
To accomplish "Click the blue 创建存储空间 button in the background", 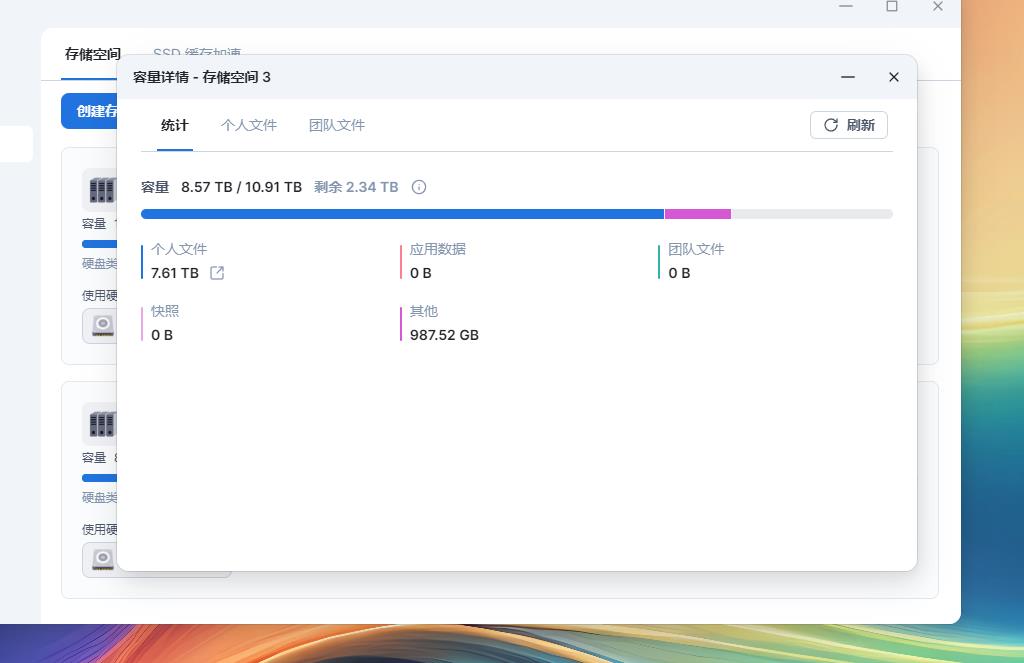I will coord(89,111).
